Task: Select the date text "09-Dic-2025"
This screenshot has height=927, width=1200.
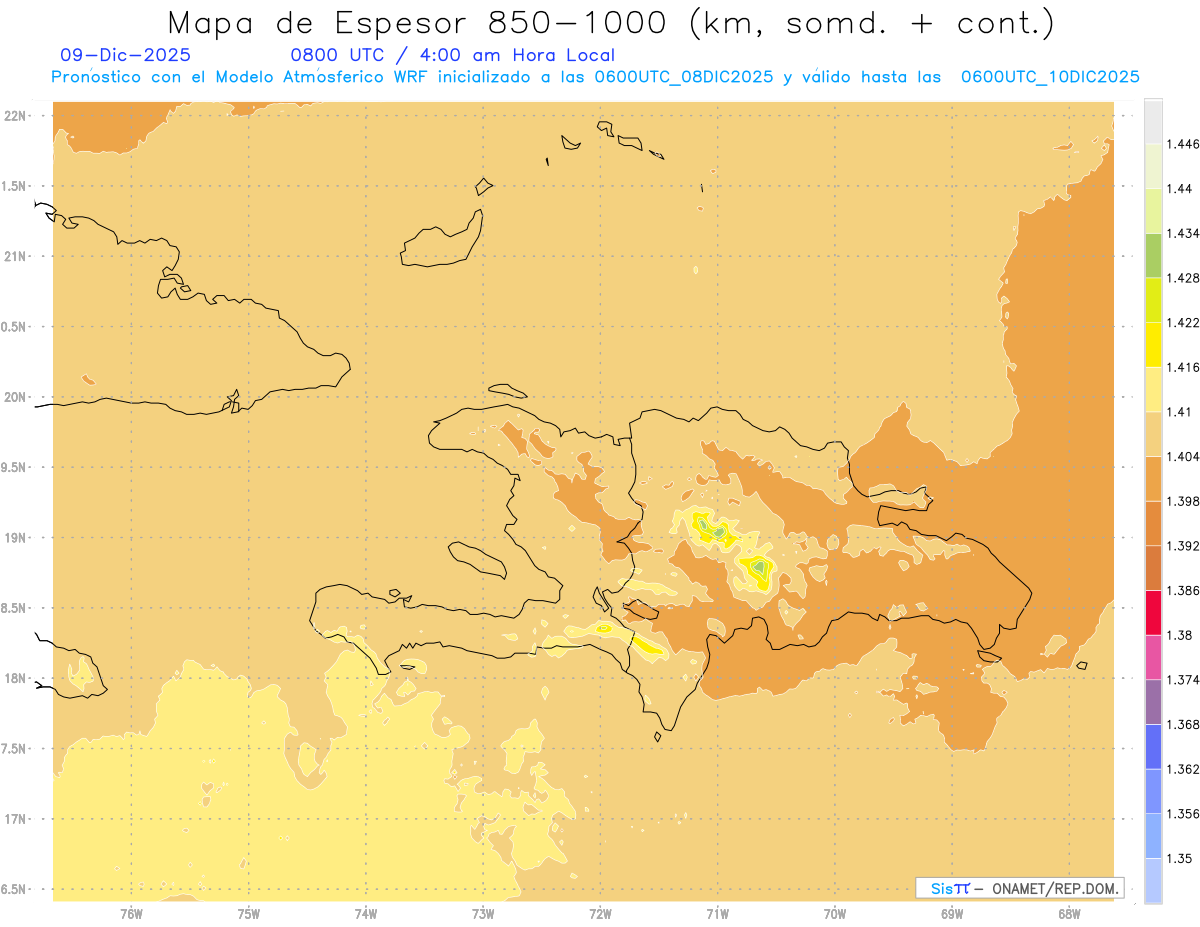Action: 125,55
